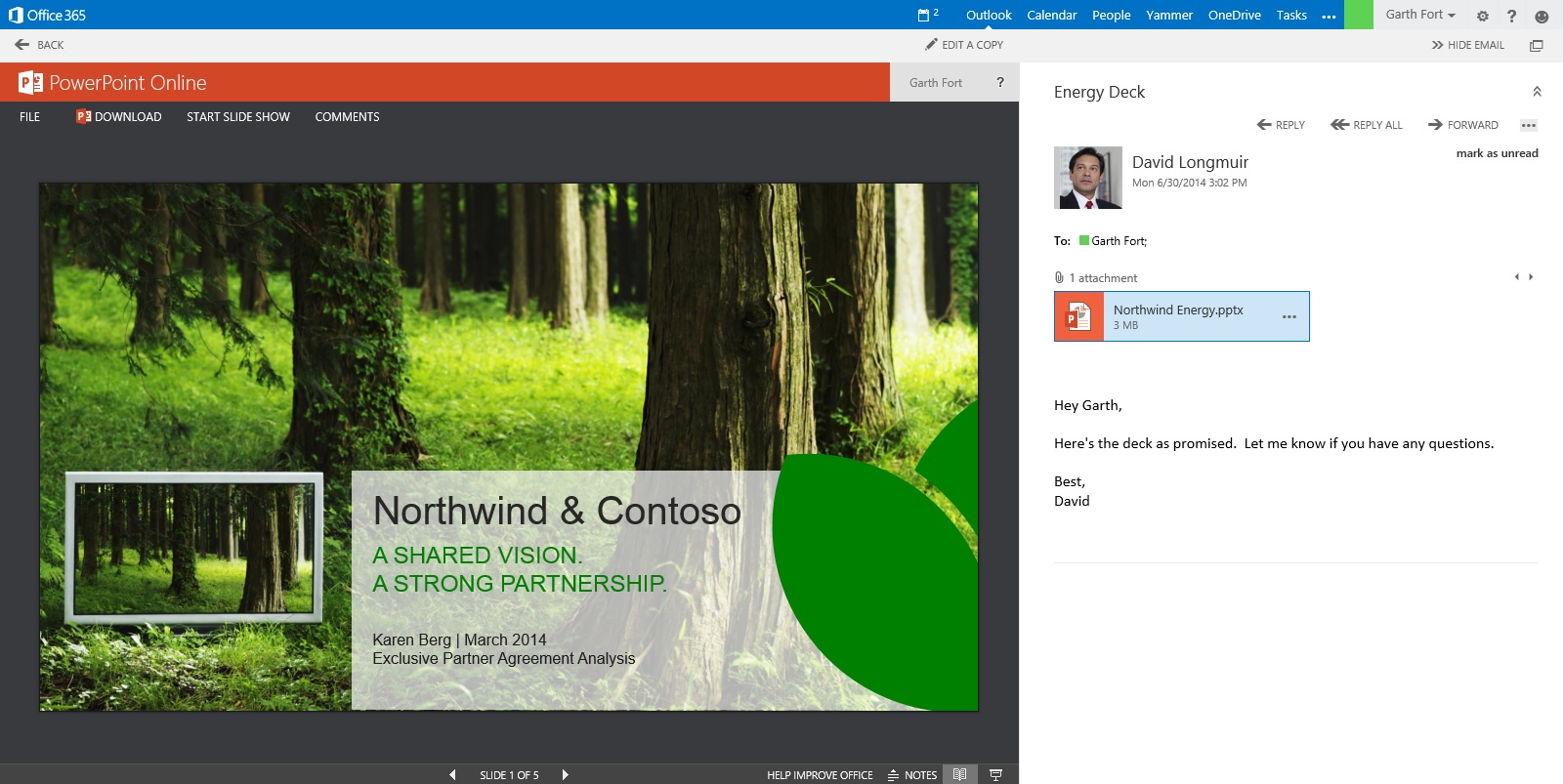The image size is (1563, 784).
Task: Go BACK to the mailbox
Action: point(39,45)
